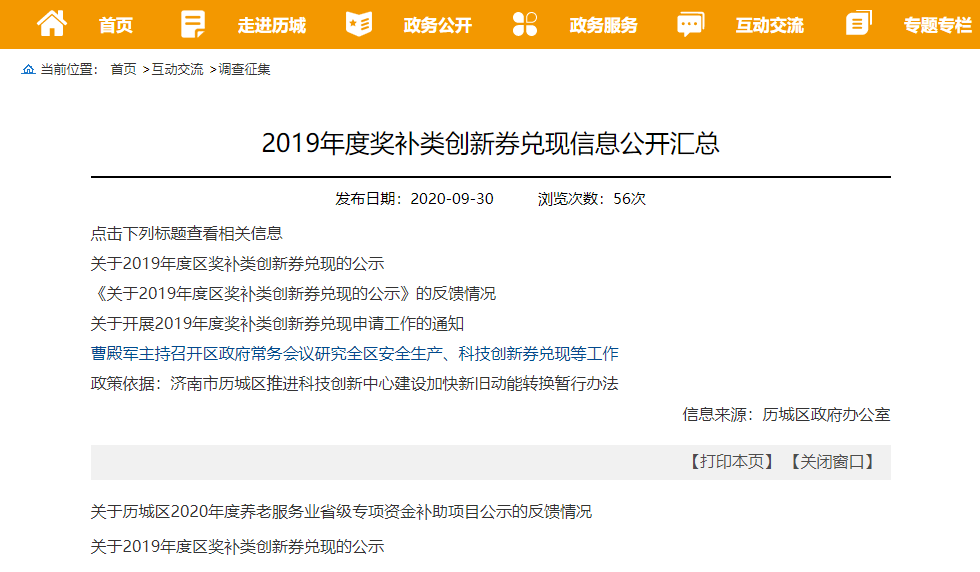
Task: Click the 关闭窗口 button
Action: 832,462
